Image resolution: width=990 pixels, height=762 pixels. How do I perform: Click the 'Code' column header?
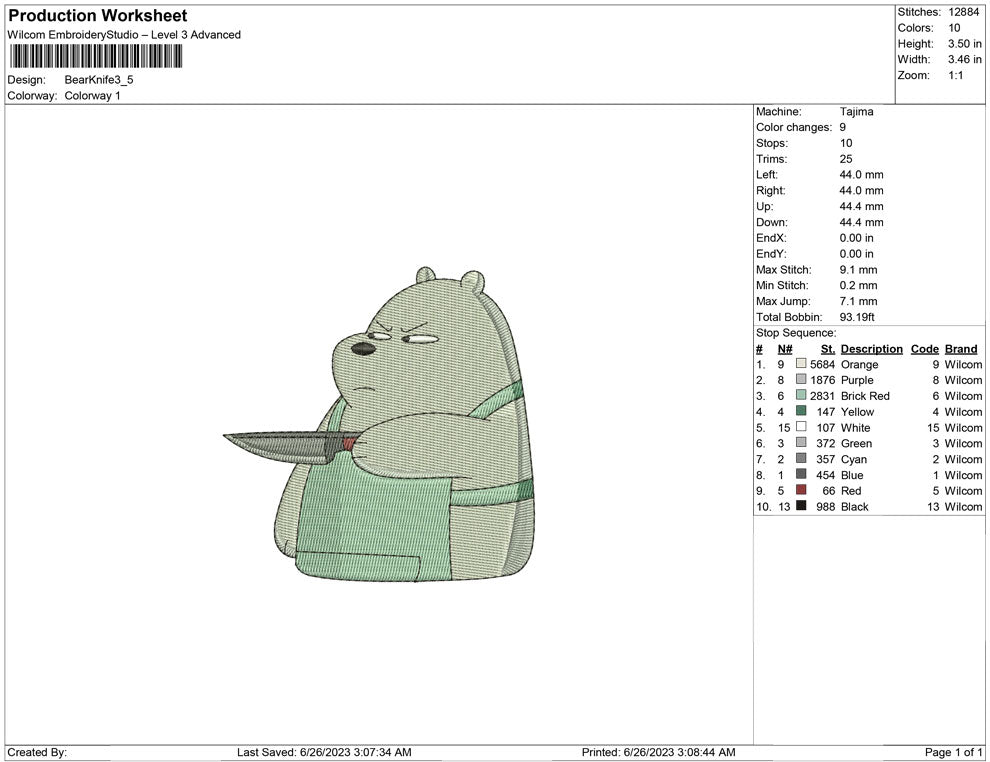tap(925, 349)
